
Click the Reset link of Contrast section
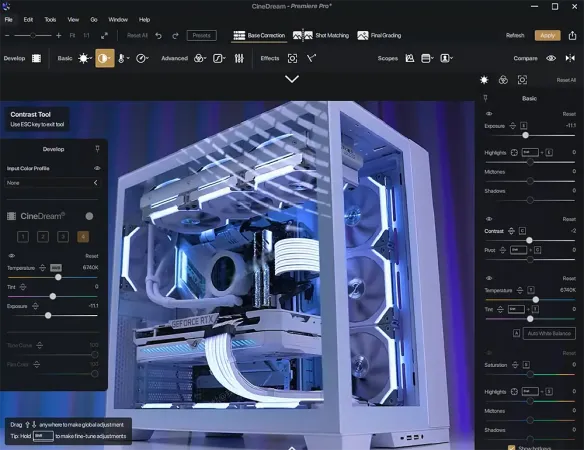click(x=569, y=219)
